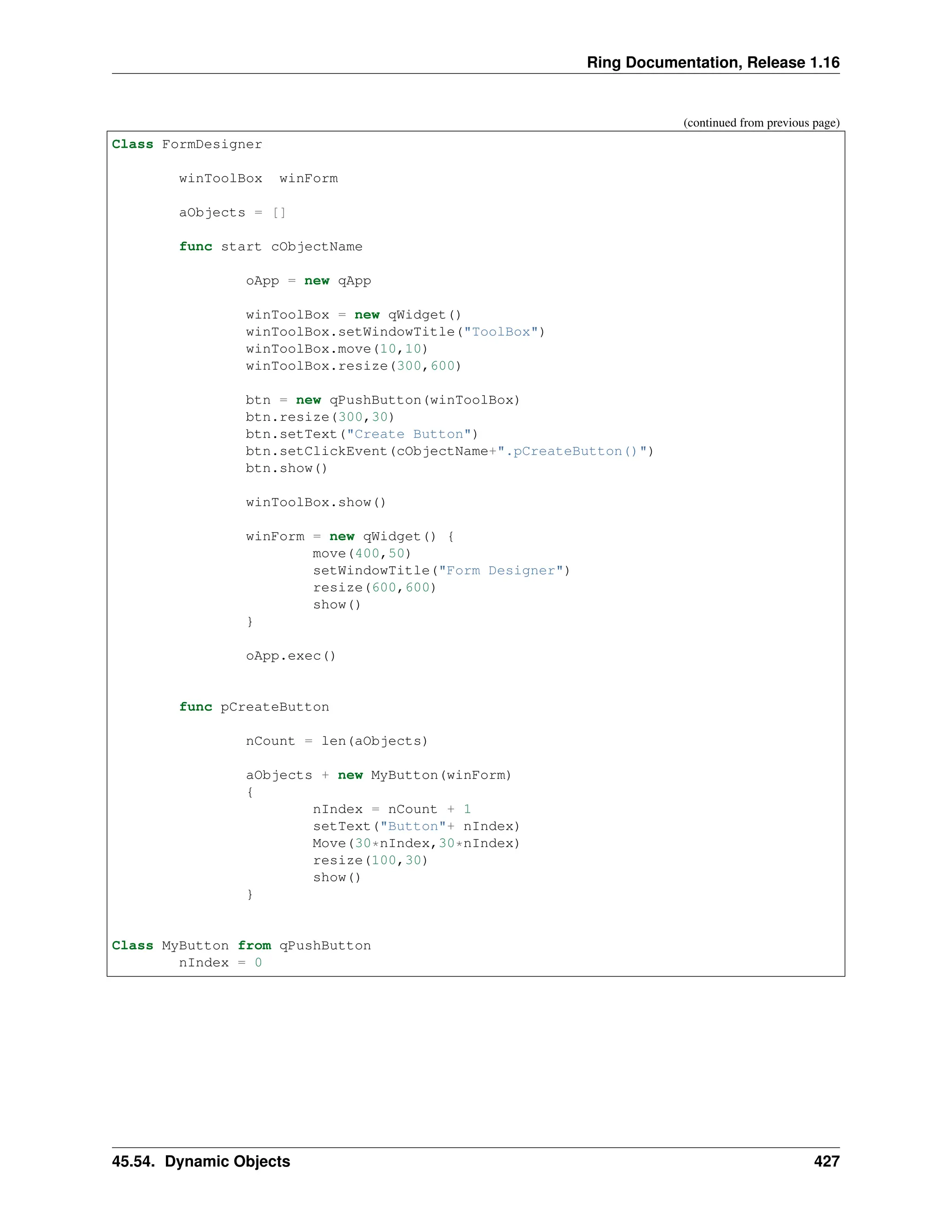Click the 'aObjects = []' line
The image size is (952, 1232).
(x=232, y=212)
